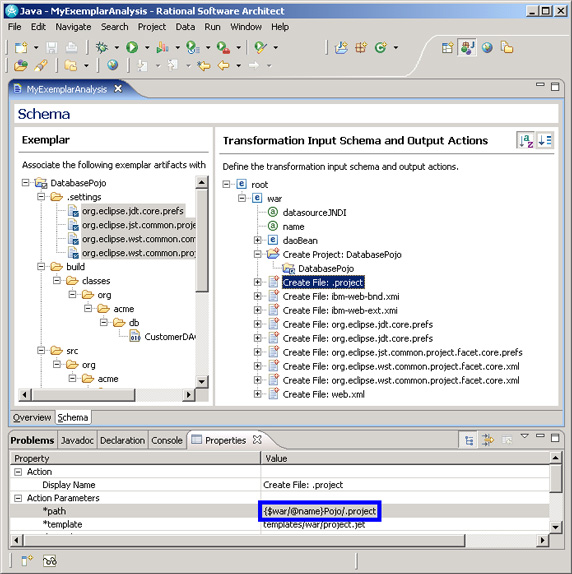Viewport: 572px width, 574px height.
Task: Click Show Advanced Properties icon
Action: click(488, 440)
